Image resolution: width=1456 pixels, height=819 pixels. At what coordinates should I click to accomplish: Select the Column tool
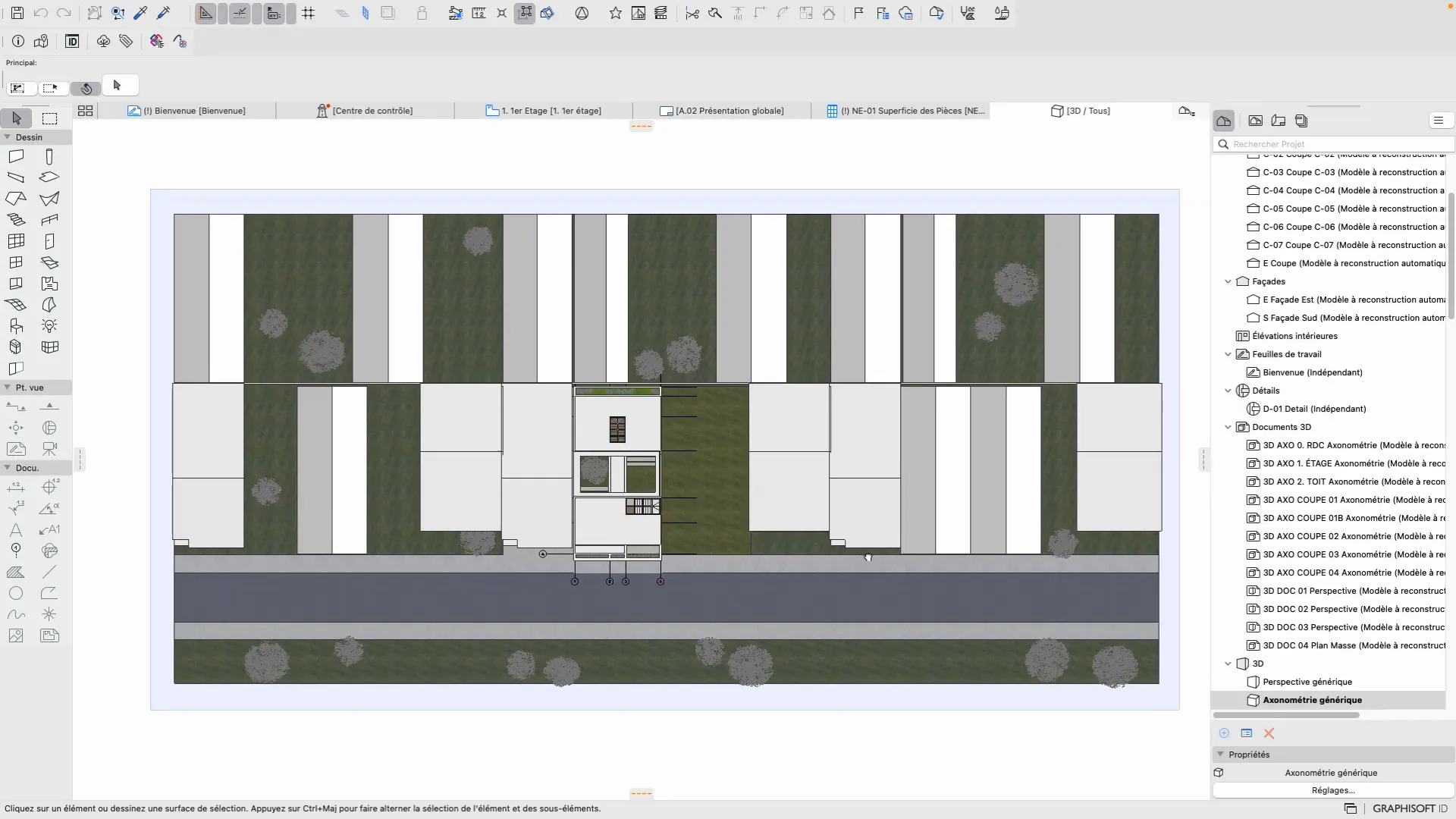click(49, 156)
